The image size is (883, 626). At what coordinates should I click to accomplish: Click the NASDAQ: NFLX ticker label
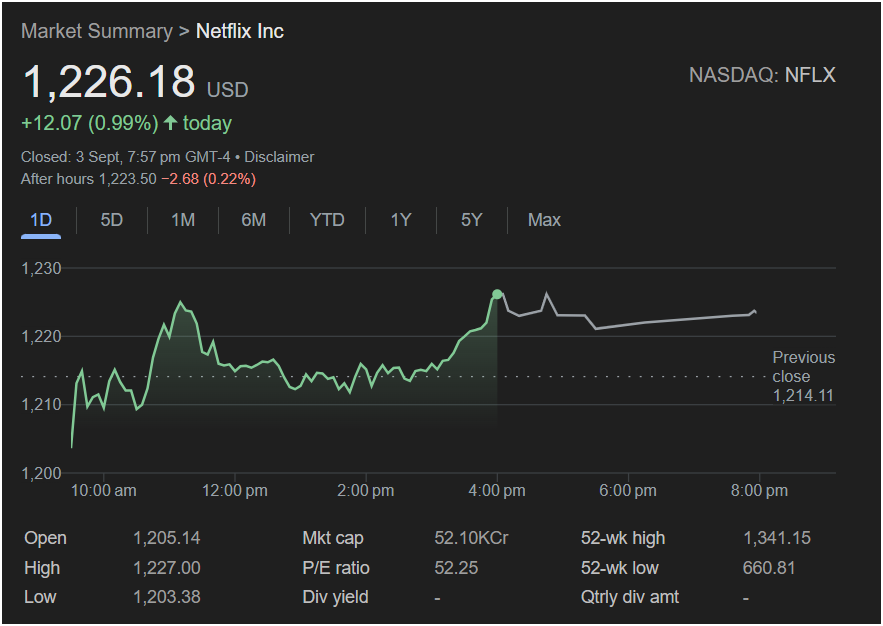(762, 75)
